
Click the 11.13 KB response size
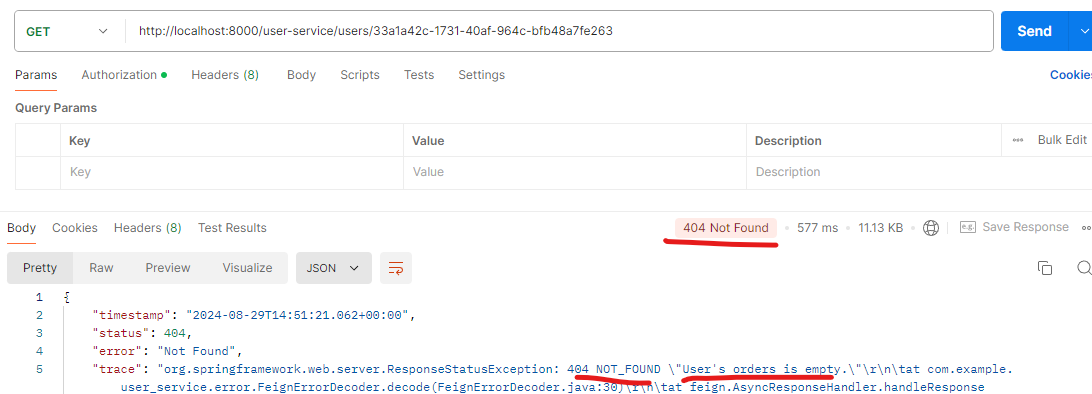coord(880,228)
